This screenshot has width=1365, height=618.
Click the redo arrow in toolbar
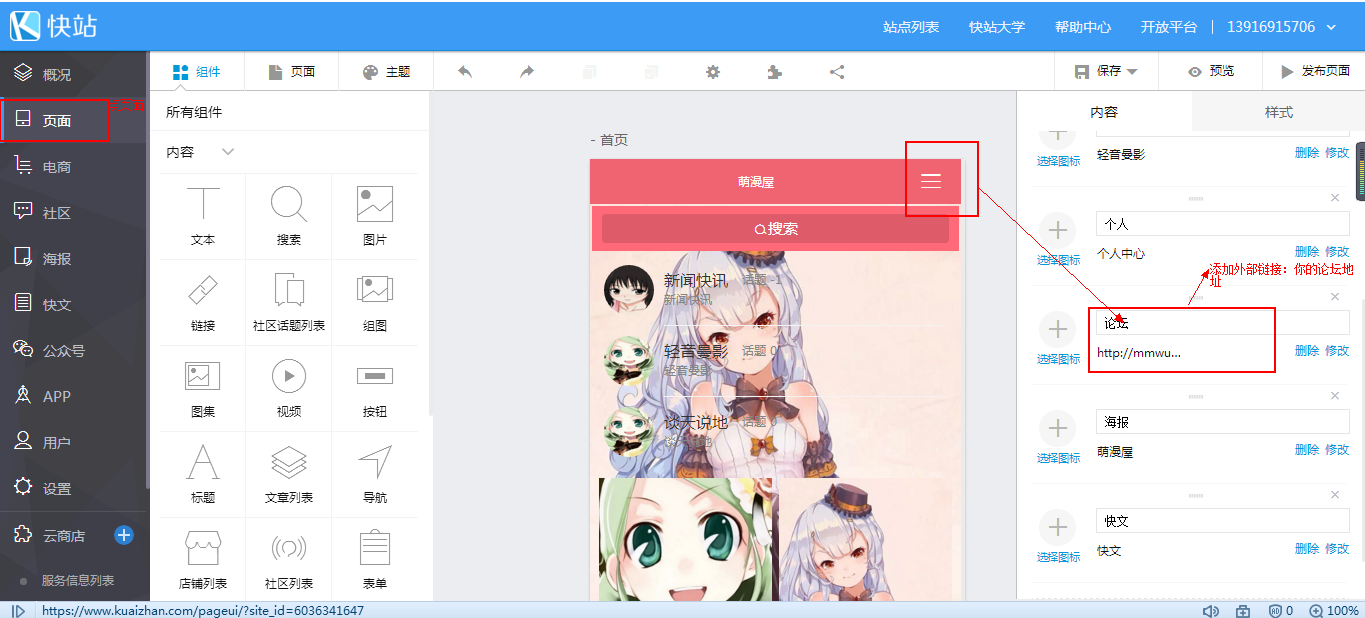527,72
